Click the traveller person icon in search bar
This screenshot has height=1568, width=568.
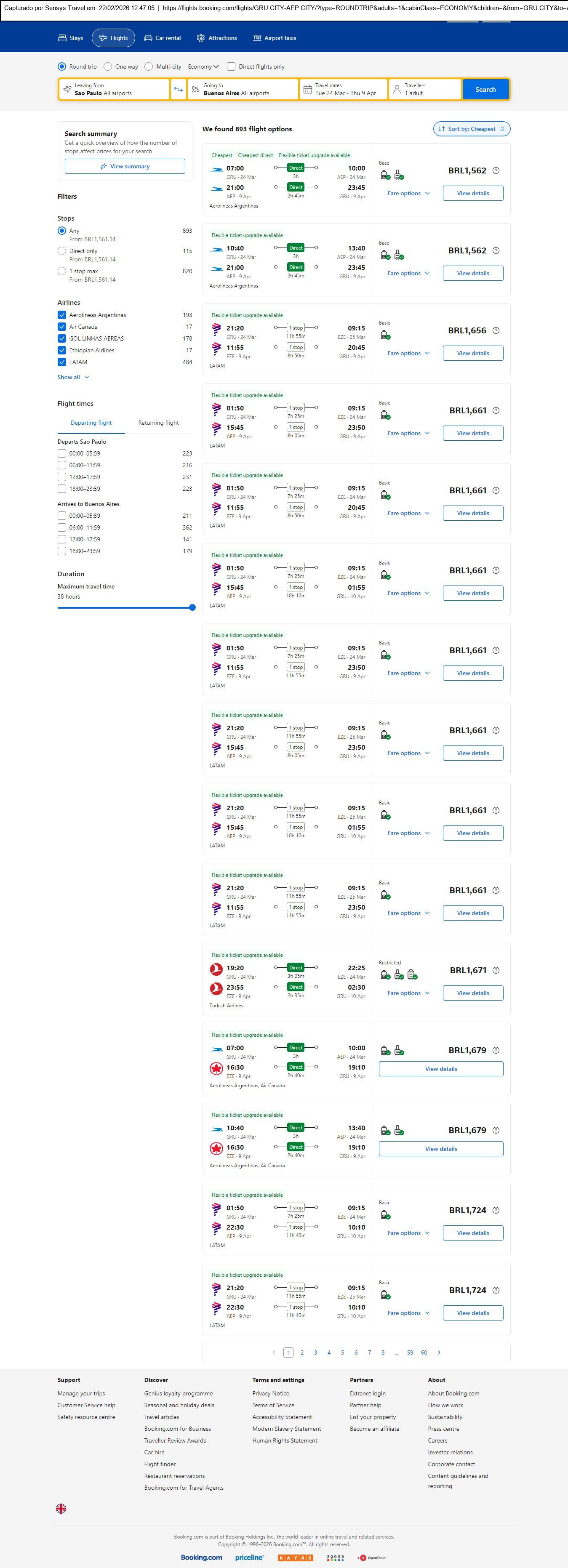tap(397, 90)
